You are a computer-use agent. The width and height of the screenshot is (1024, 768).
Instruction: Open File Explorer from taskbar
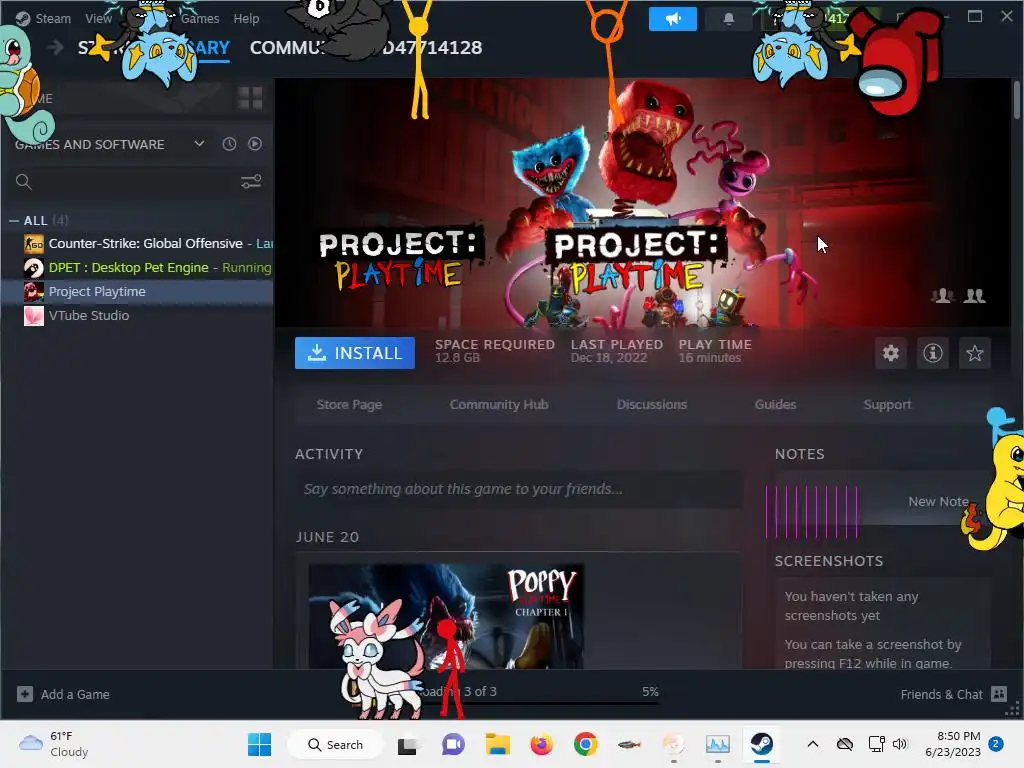click(498, 744)
